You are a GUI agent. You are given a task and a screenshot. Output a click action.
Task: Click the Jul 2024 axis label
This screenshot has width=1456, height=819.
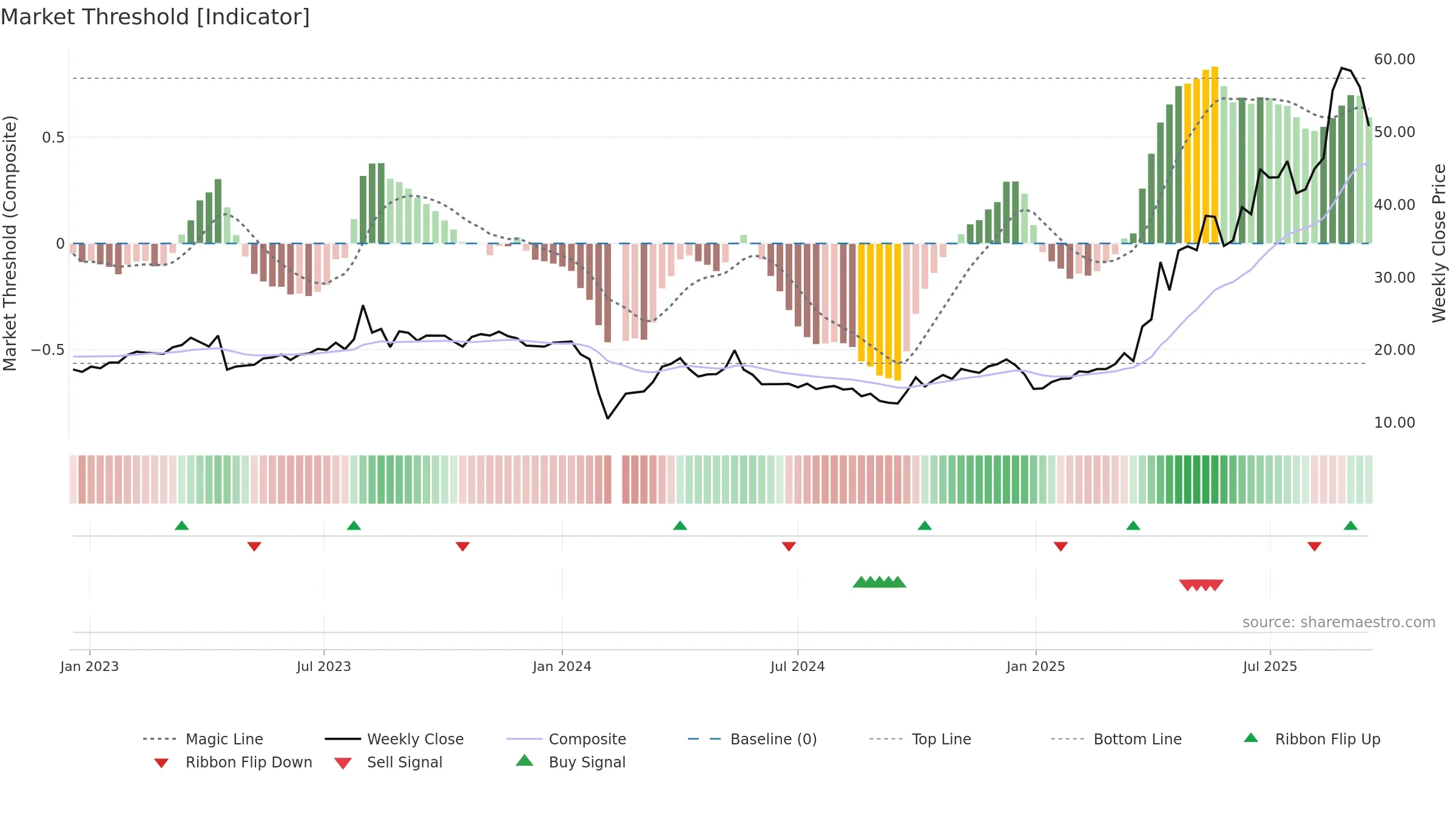[798, 667]
